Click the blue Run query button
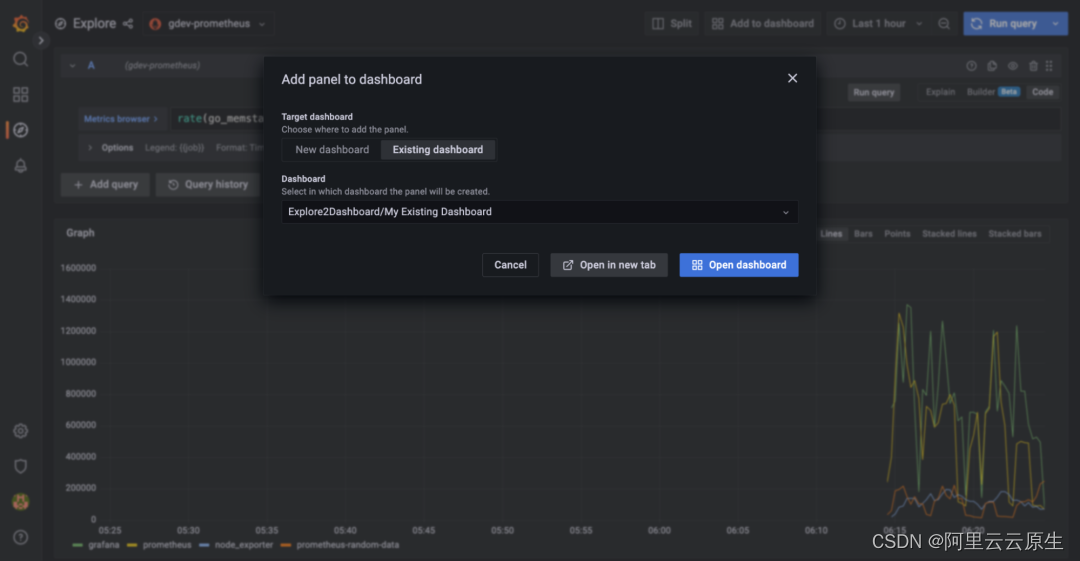Viewport: 1080px width, 561px height. pos(1004,23)
